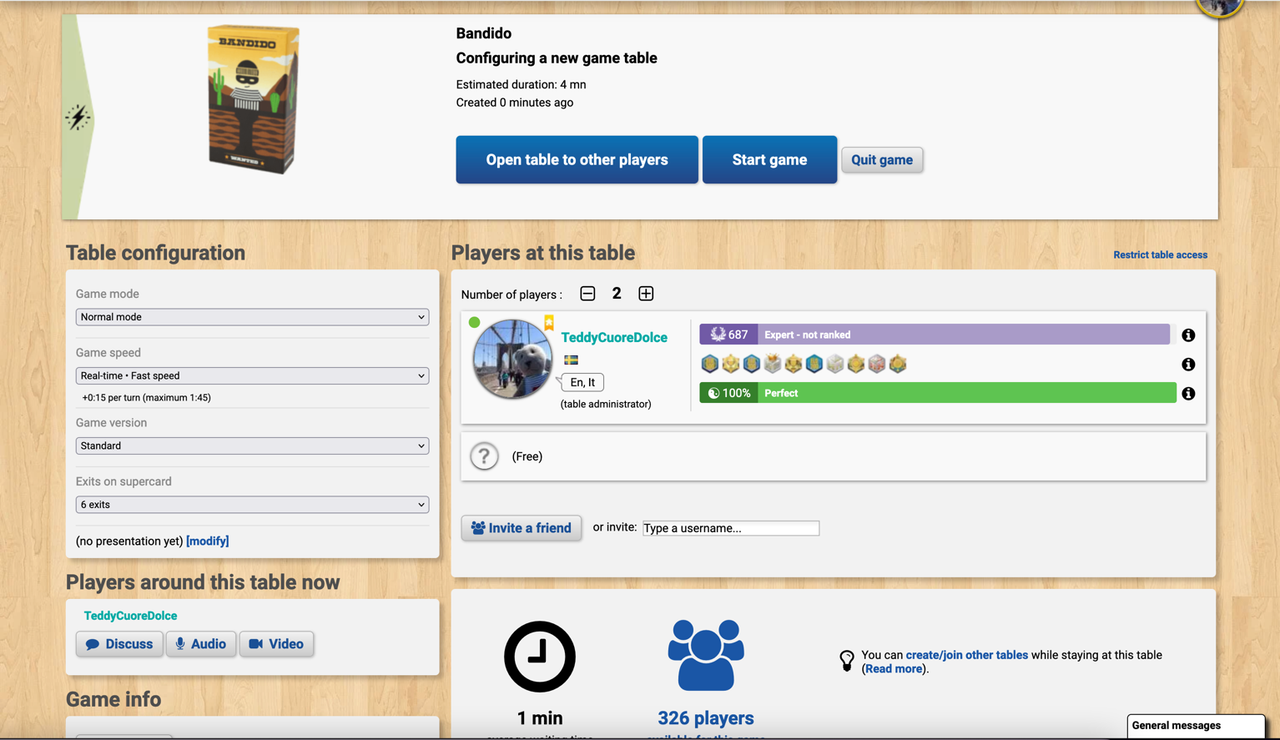Click the modify presentation link
Image resolution: width=1280 pixels, height=740 pixels.
click(x=207, y=541)
